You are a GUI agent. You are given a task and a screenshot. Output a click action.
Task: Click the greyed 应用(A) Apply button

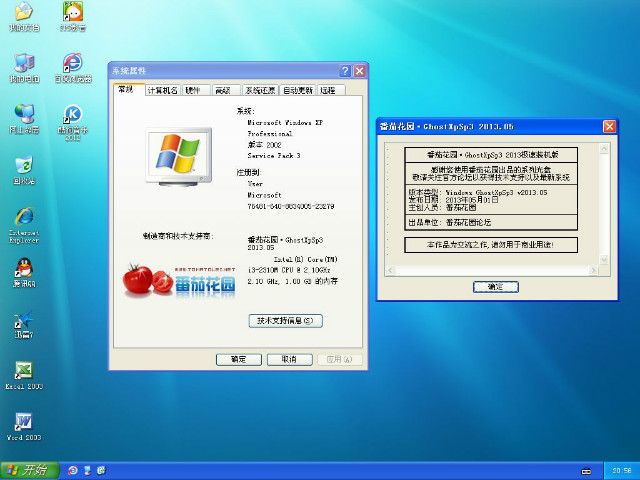[340, 359]
